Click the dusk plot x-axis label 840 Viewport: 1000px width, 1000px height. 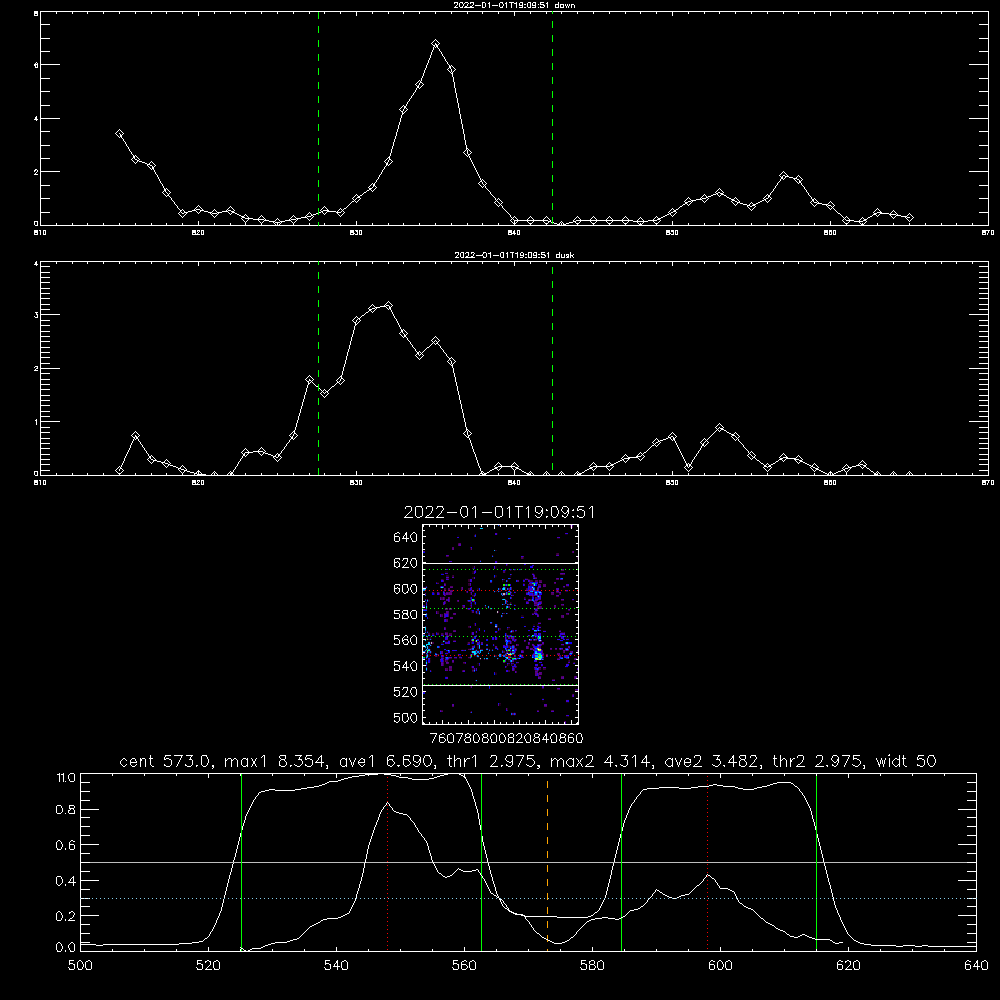click(514, 483)
